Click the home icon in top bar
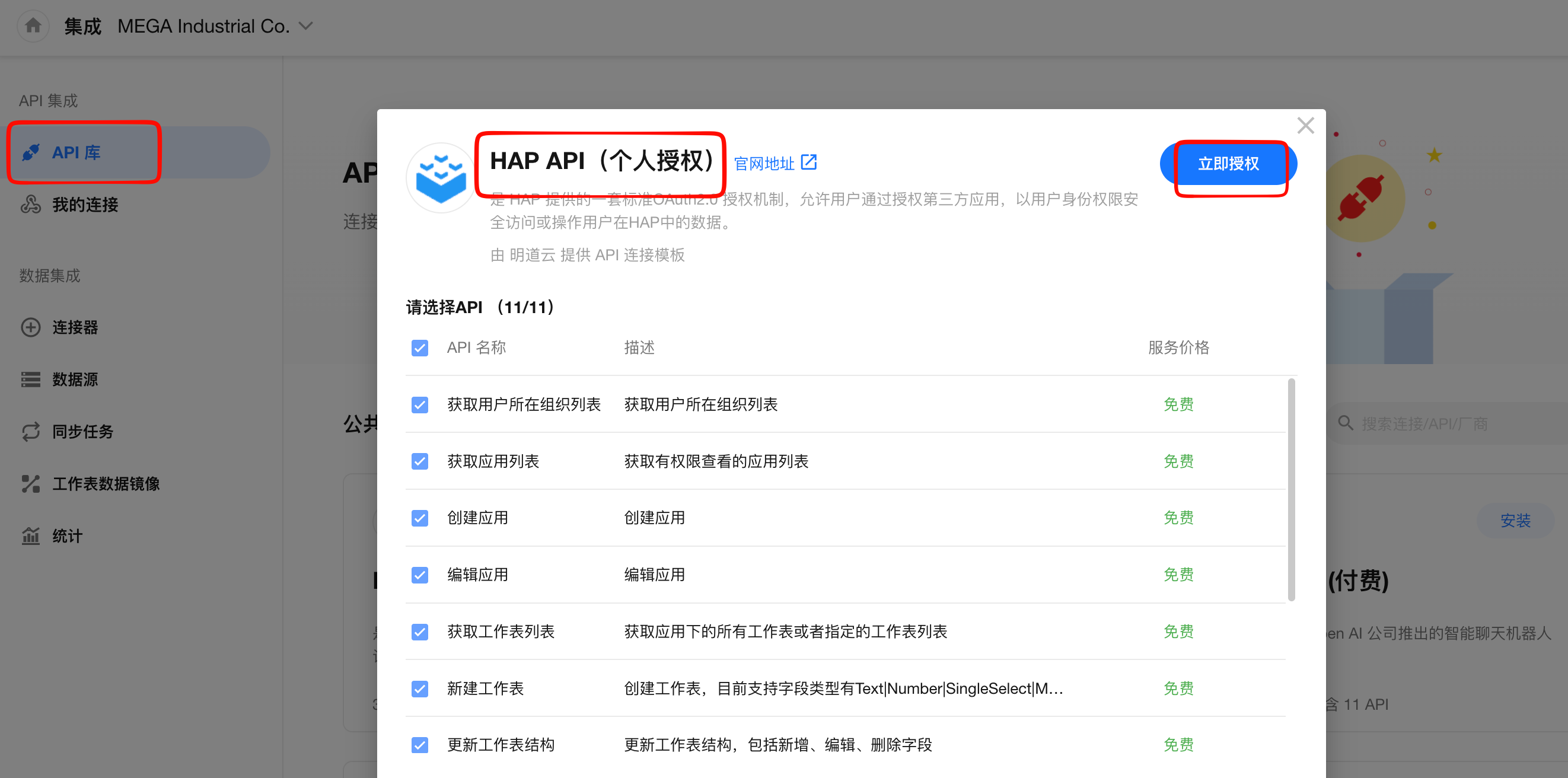Image resolution: width=1568 pixels, height=778 pixels. (x=33, y=25)
